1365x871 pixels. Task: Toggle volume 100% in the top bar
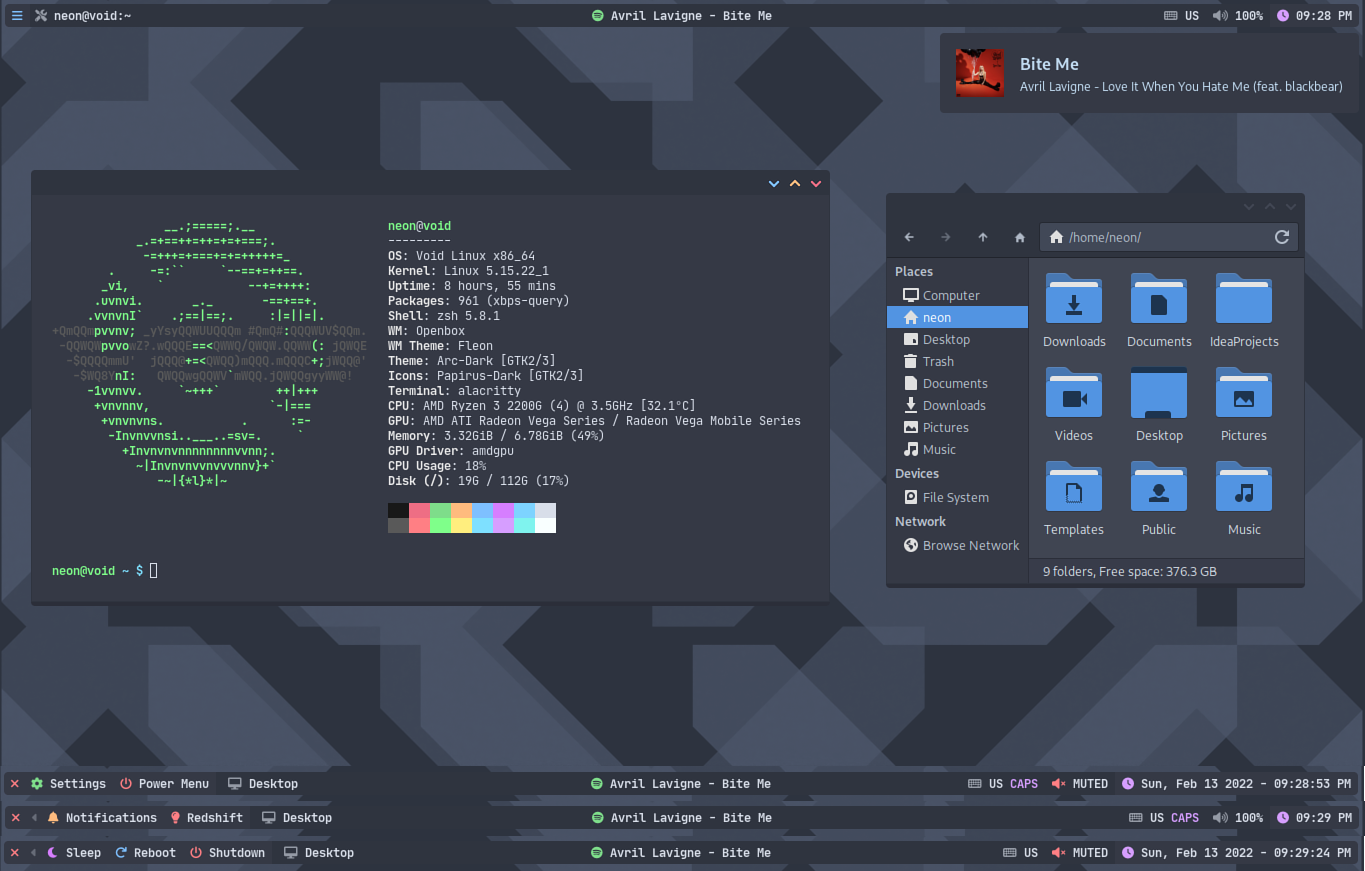(x=1238, y=16)
